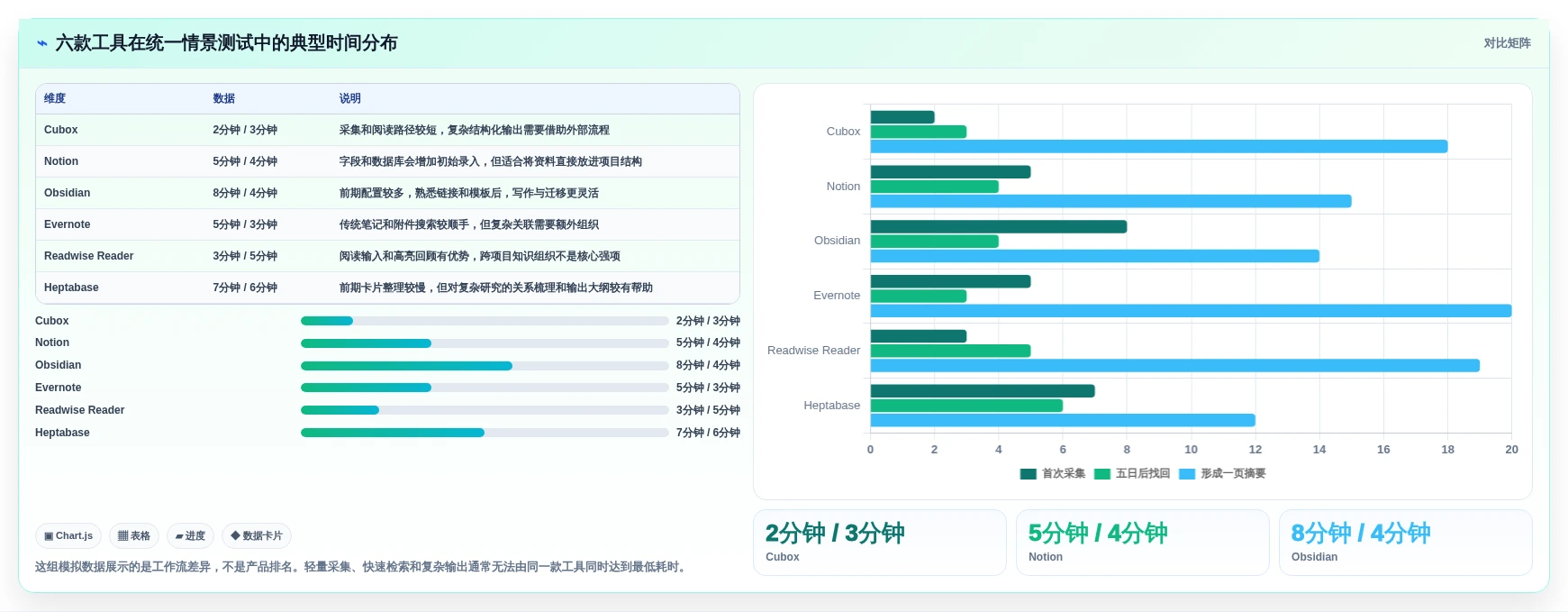
Task: Click the Obsidian progress bar
Action: (x=485, y=366)
